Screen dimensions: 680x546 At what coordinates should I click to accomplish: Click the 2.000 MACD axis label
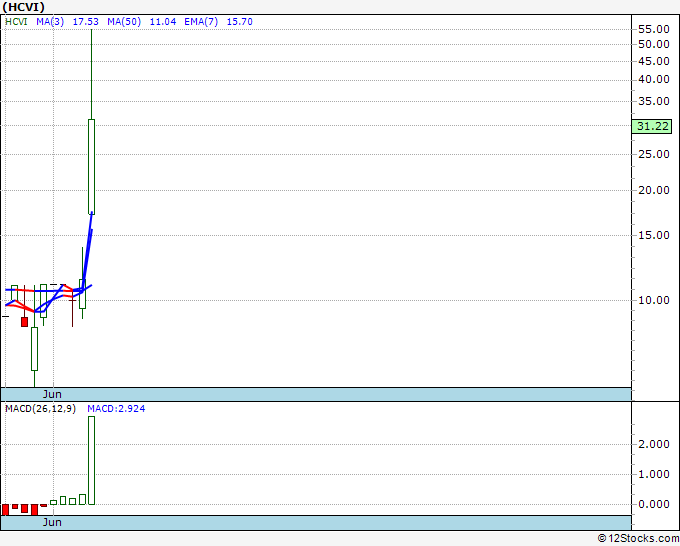tap(654, 445)
